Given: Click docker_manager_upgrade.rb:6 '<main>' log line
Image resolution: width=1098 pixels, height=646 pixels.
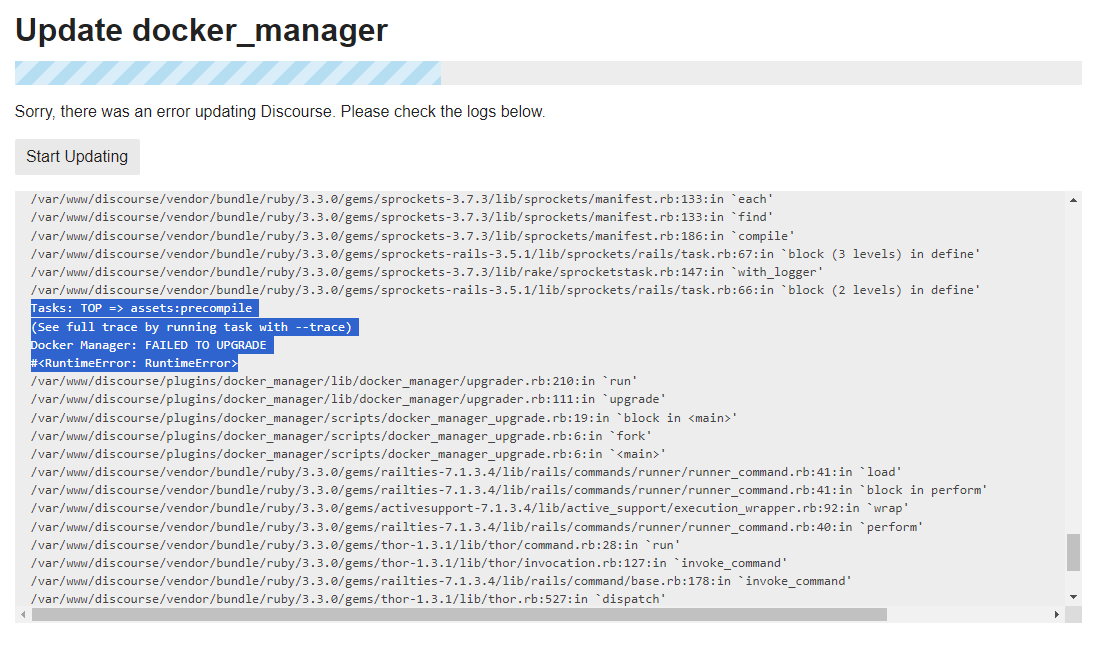Looking at the screenshot, I should [348, 454].
